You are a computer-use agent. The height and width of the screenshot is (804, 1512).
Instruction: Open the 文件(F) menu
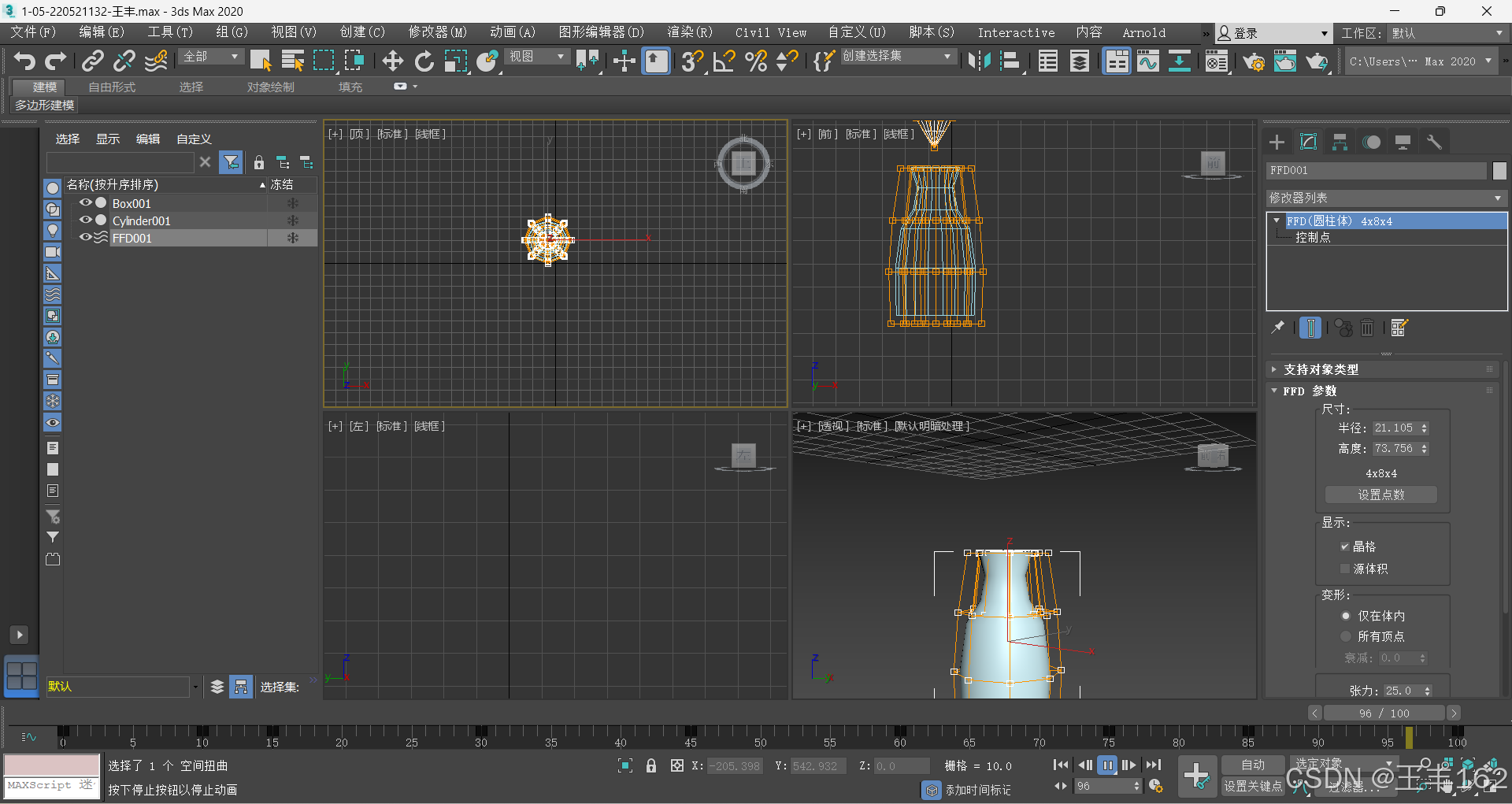click(x=33, y=32)
